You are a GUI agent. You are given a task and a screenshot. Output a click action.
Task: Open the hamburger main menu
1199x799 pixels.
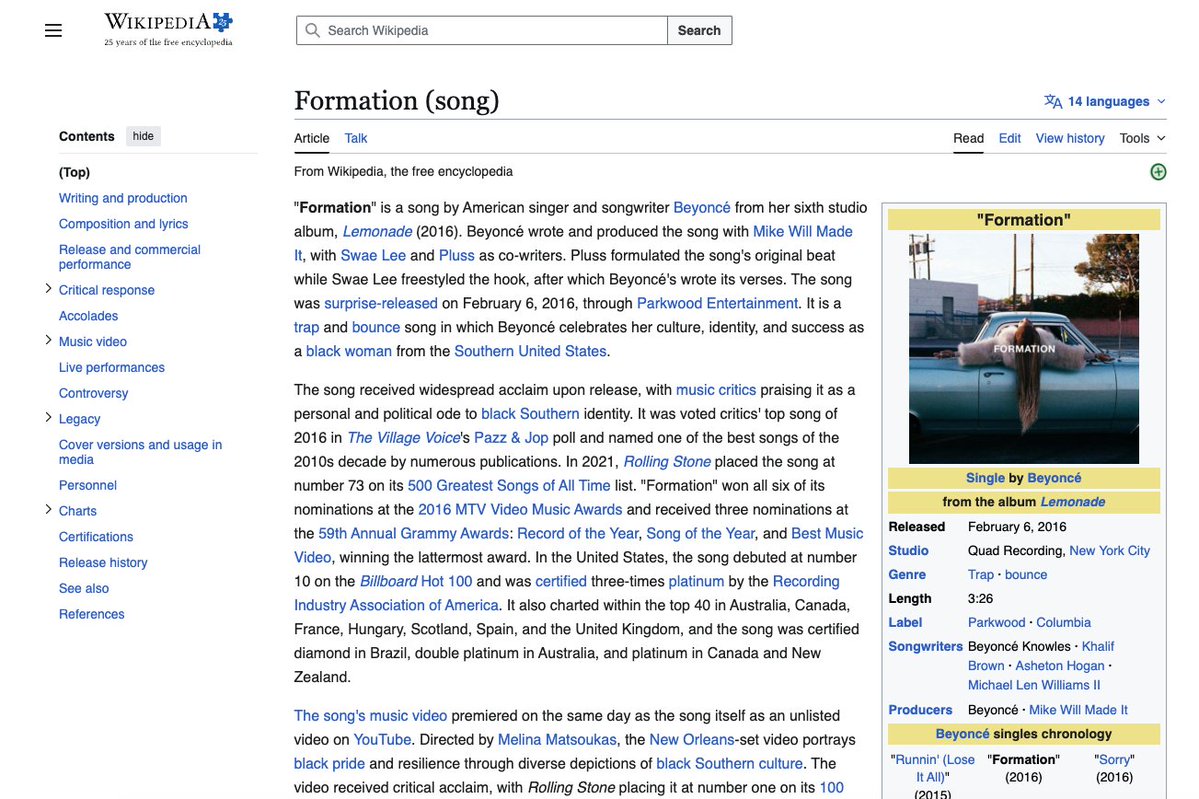point(54,31)
